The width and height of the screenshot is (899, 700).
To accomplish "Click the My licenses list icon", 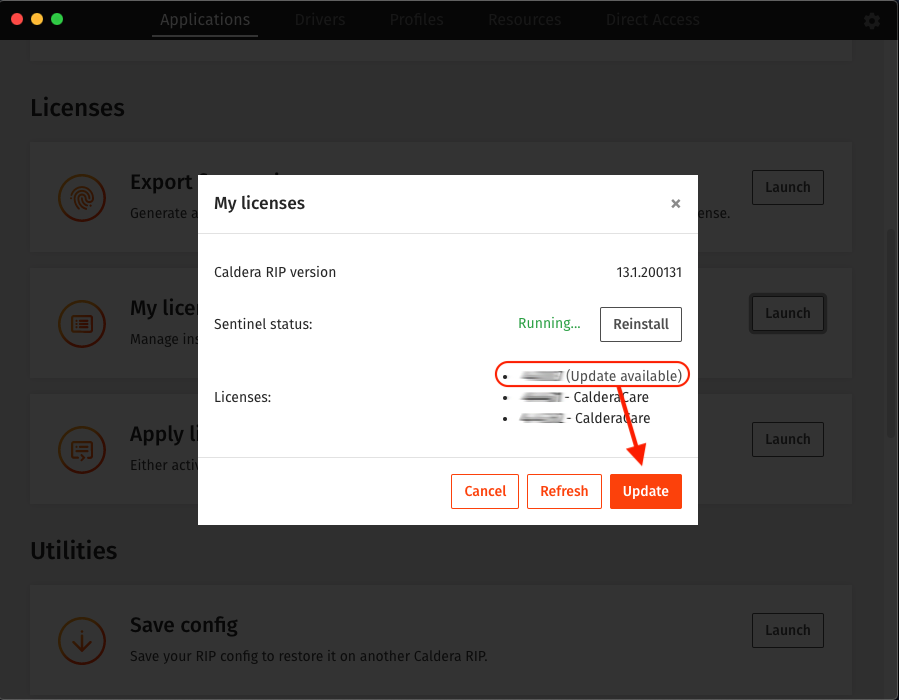I will click(x=82, y=324).
